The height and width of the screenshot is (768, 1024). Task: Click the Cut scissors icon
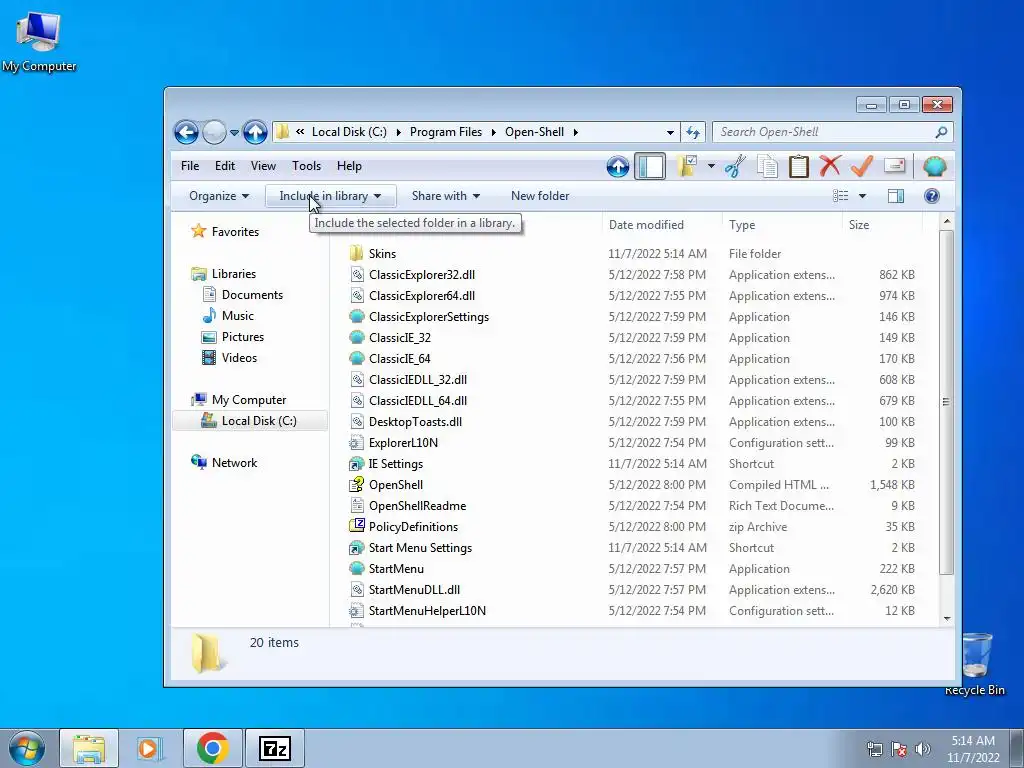coord(735,167)
